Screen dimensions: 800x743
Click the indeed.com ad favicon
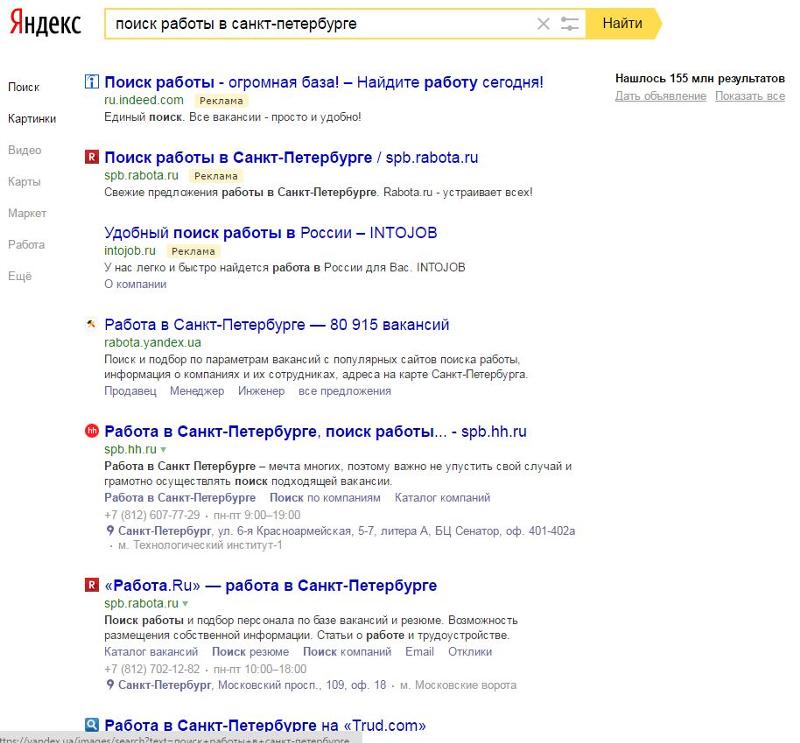(91, 82)
